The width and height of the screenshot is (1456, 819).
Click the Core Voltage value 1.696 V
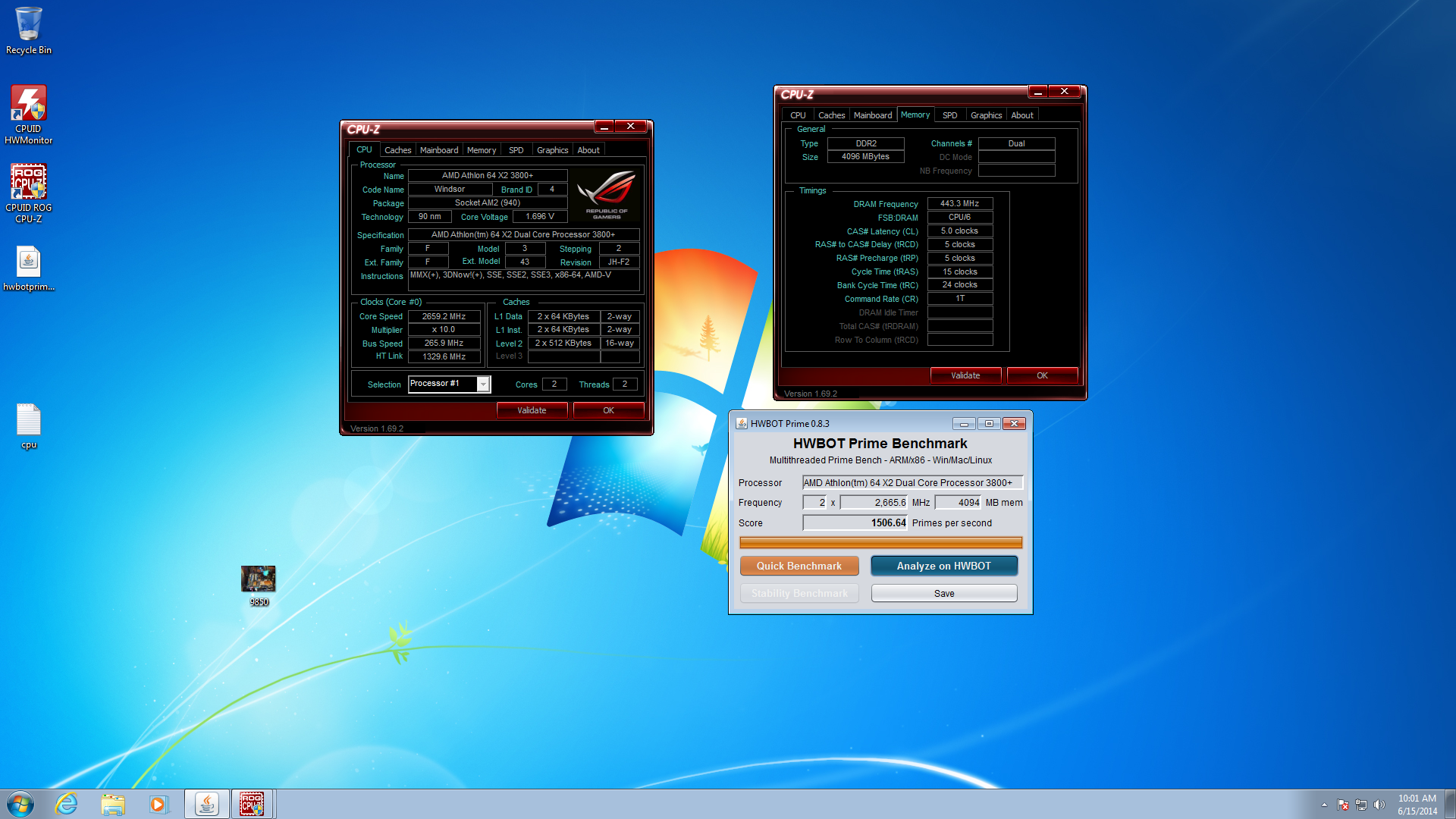click(x=540, y=216)
